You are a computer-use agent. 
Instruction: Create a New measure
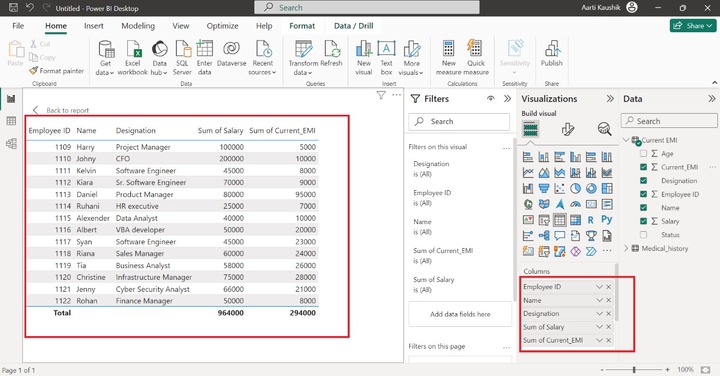click(x=449, y=58)
